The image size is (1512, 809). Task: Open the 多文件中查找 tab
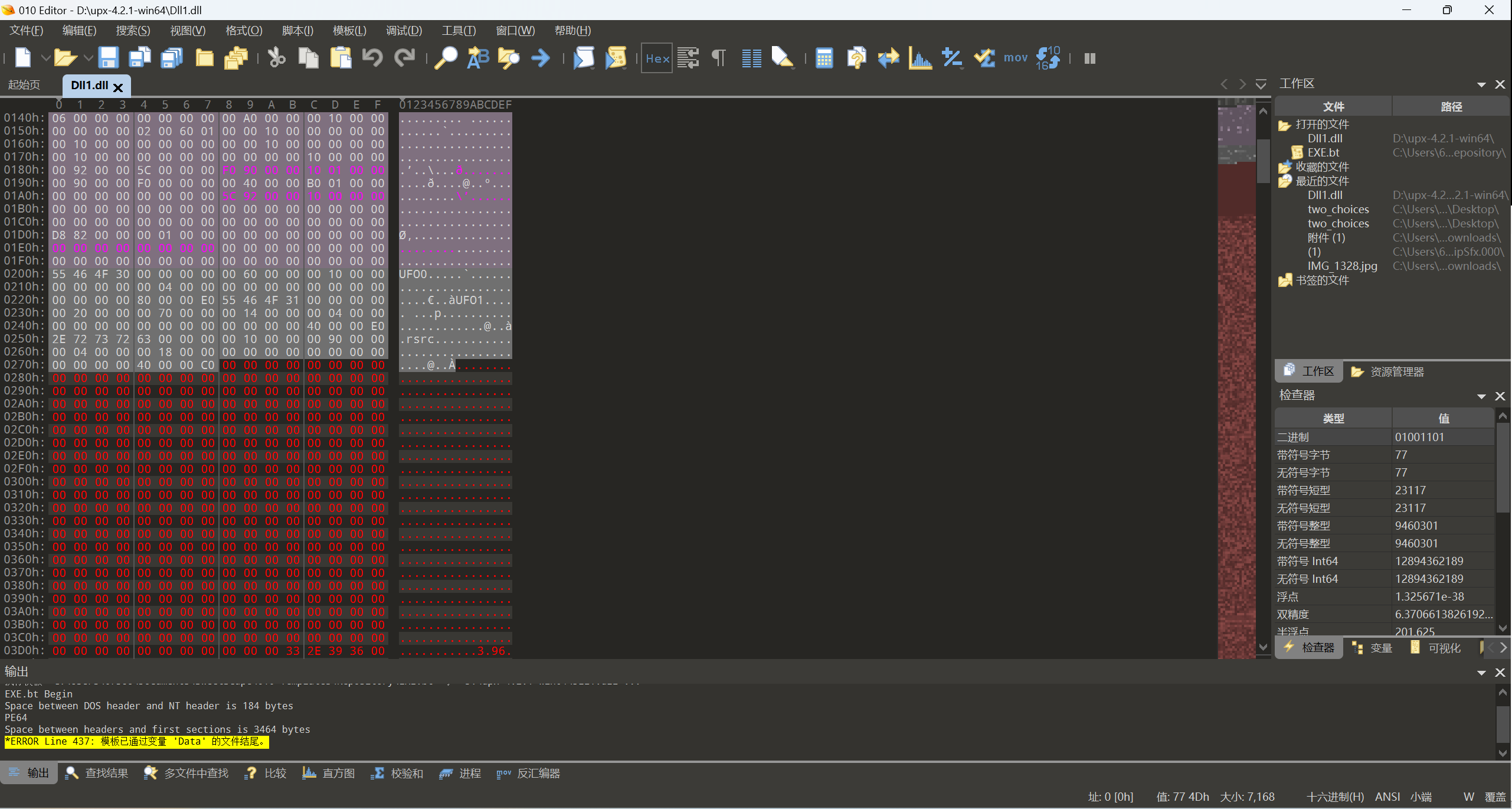[x=186, y=773]
